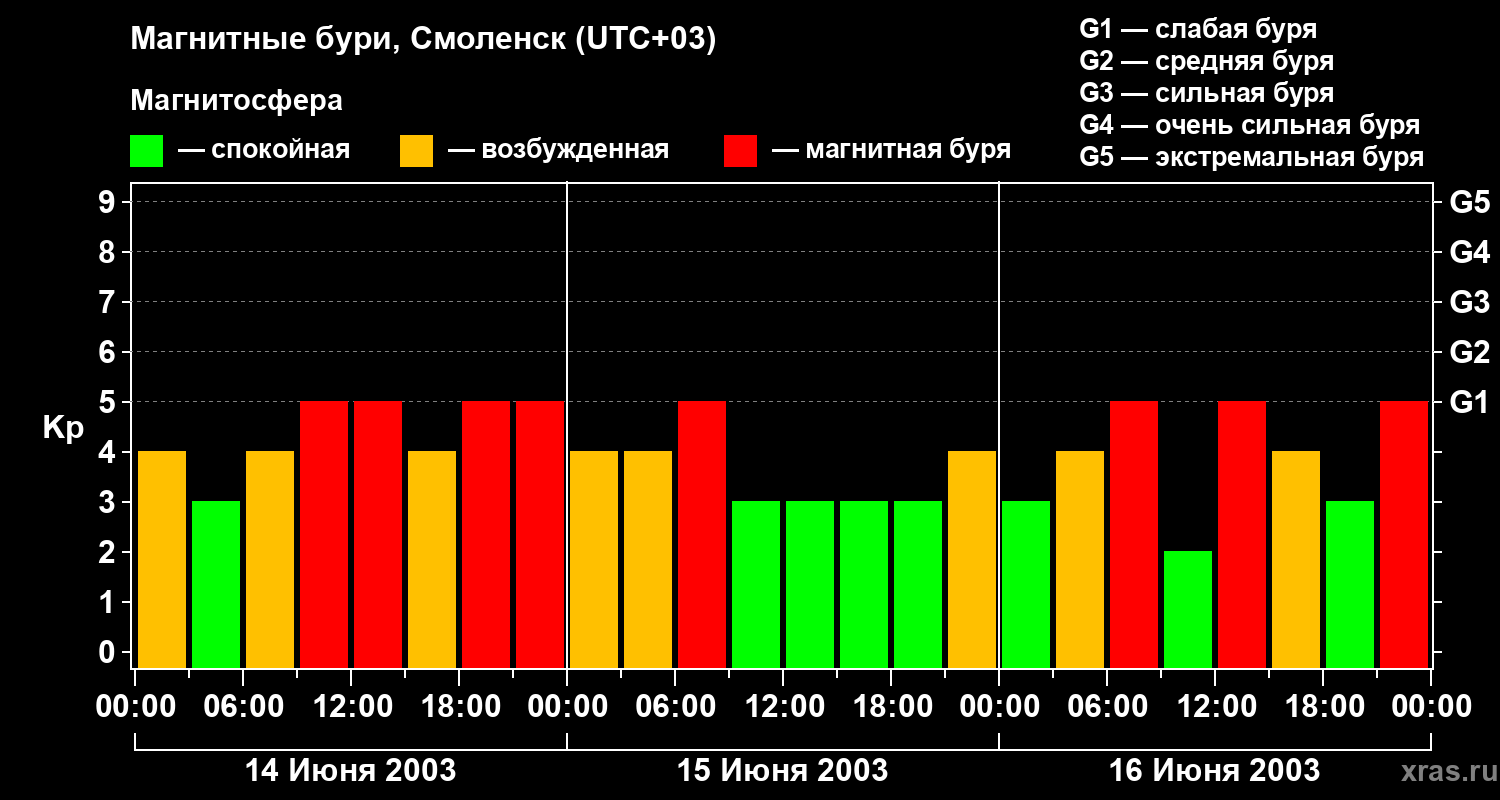Click the Kp axis value 5
The image size is (1500, 800).
click(x=108, y=402)
